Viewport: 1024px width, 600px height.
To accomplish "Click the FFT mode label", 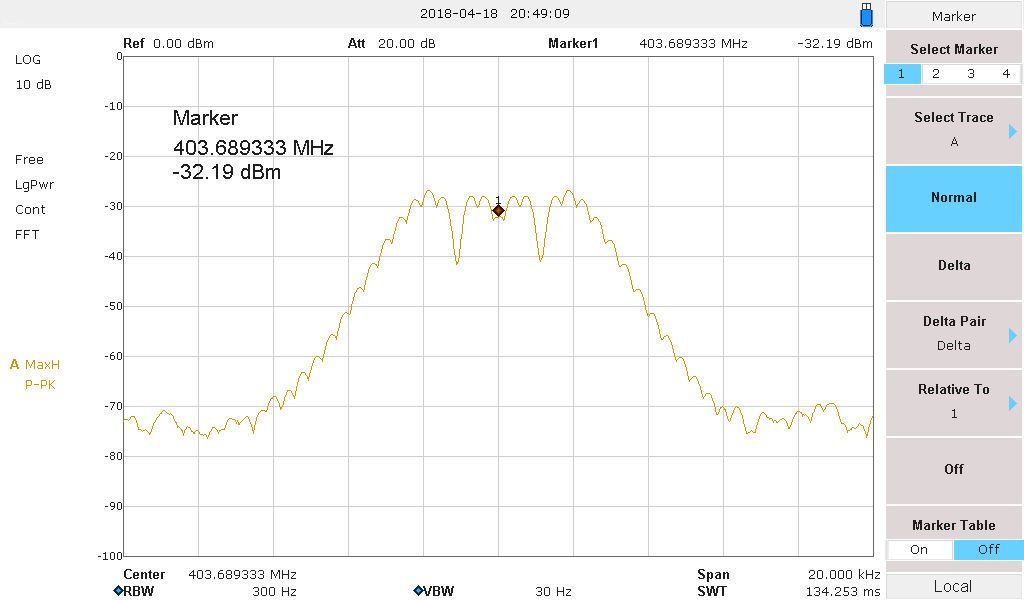I will point(27,234).
